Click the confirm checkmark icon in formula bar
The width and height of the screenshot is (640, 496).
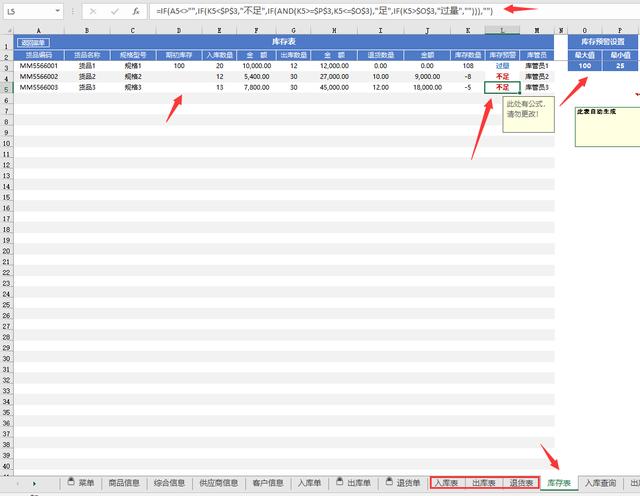tap(113, 11)
